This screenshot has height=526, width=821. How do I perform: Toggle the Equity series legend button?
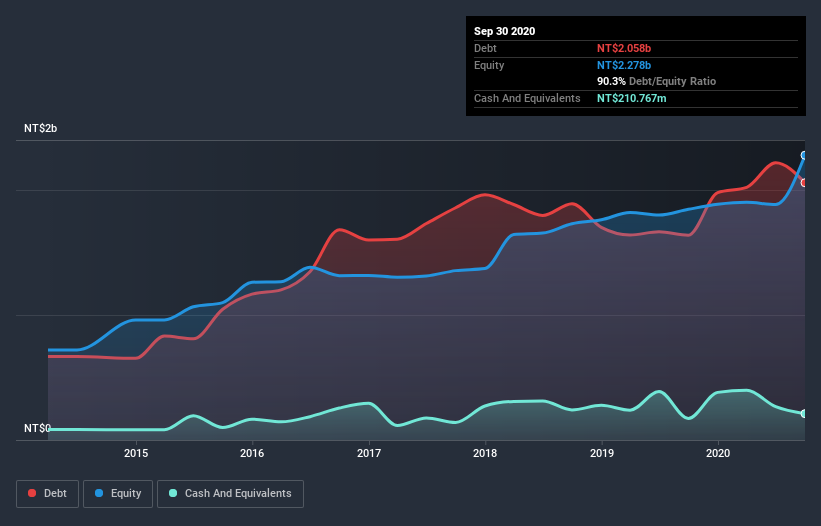[x=118, y=494]
